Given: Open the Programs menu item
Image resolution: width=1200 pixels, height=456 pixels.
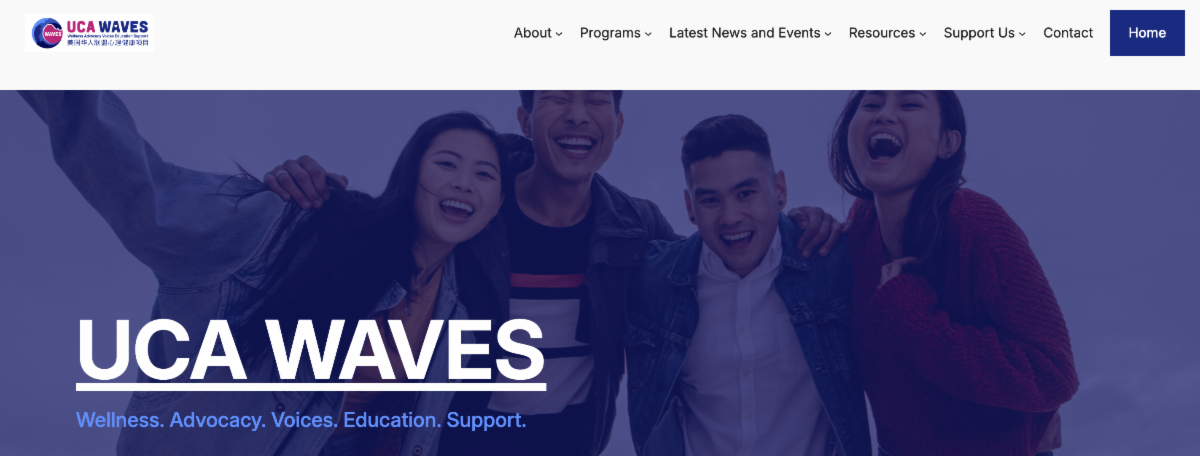Looking at the screenshot, I should [x=610, y=33].
